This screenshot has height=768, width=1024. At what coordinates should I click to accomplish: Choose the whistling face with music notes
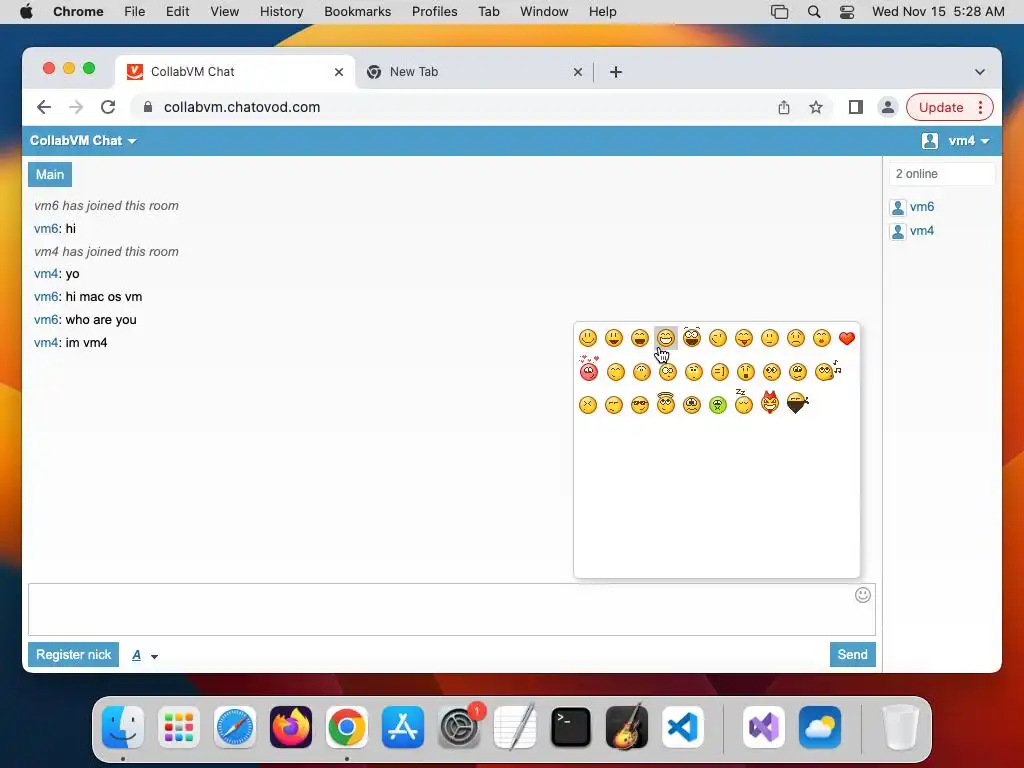coord(827,371)
